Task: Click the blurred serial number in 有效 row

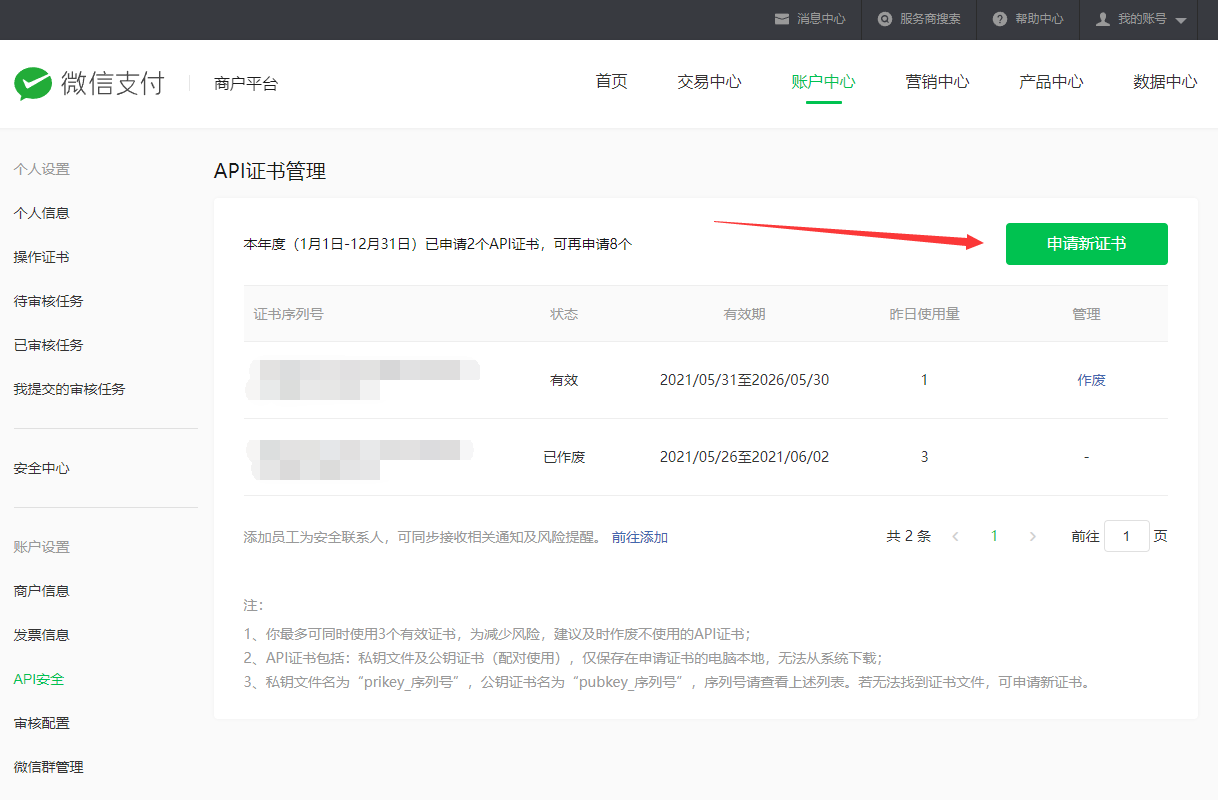Action: pyautogui.click(x=364, y=380)
